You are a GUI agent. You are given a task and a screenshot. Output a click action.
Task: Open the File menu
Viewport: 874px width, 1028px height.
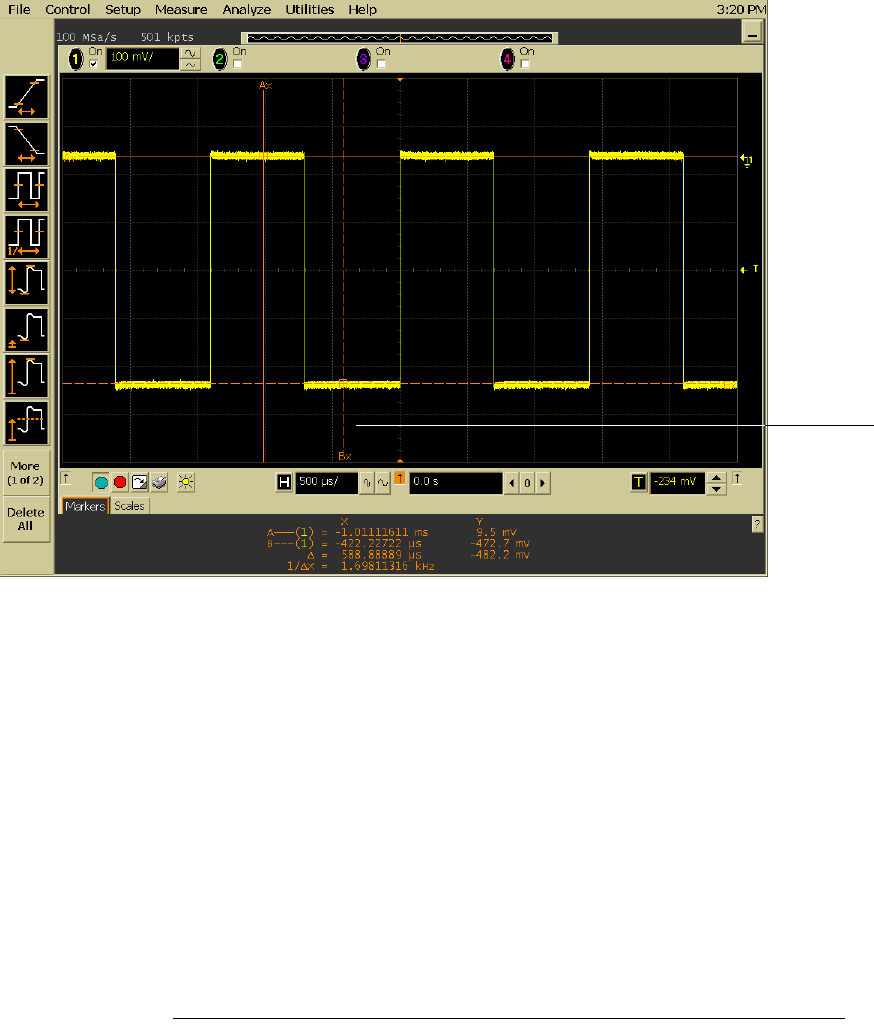click(19, 9)
